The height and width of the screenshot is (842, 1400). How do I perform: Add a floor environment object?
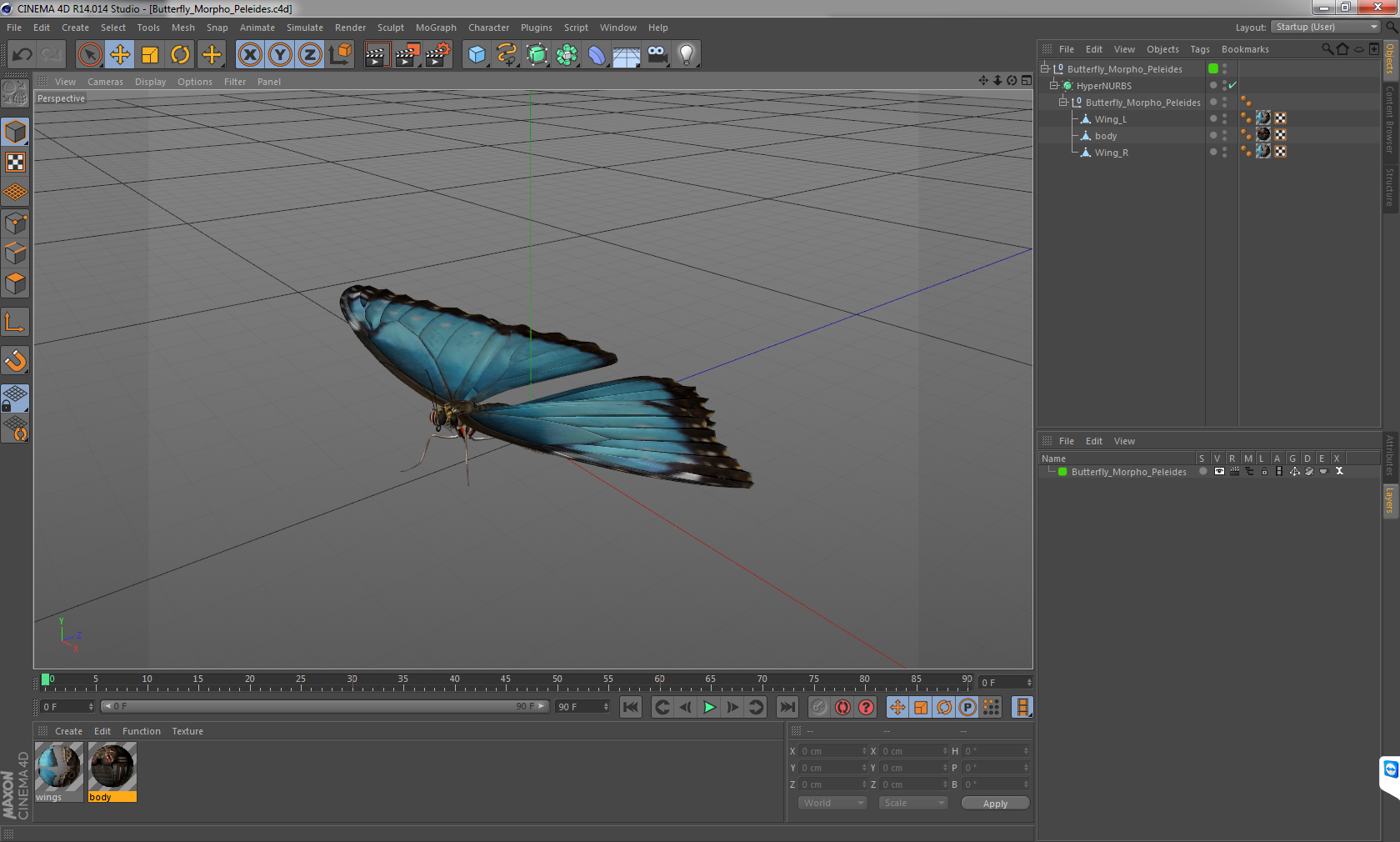(x=627, y=55)
